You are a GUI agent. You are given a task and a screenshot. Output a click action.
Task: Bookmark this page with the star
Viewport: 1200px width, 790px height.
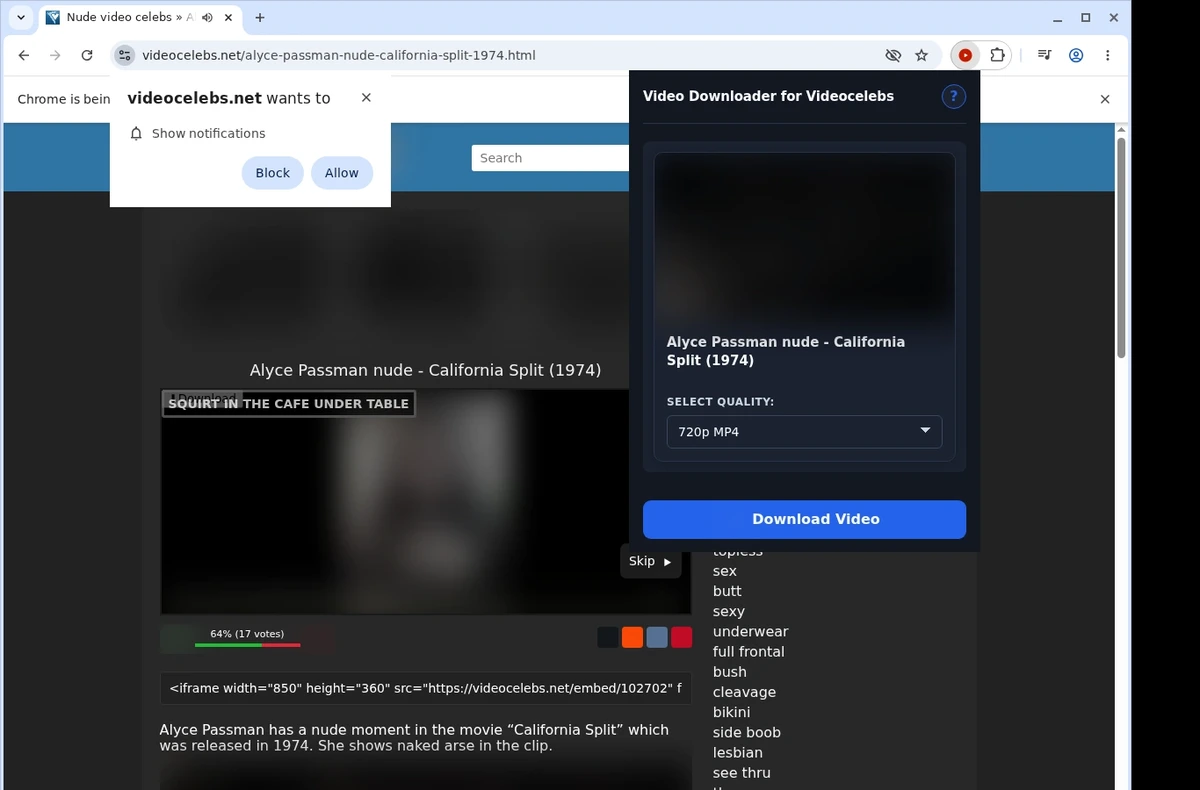(922, 55)
